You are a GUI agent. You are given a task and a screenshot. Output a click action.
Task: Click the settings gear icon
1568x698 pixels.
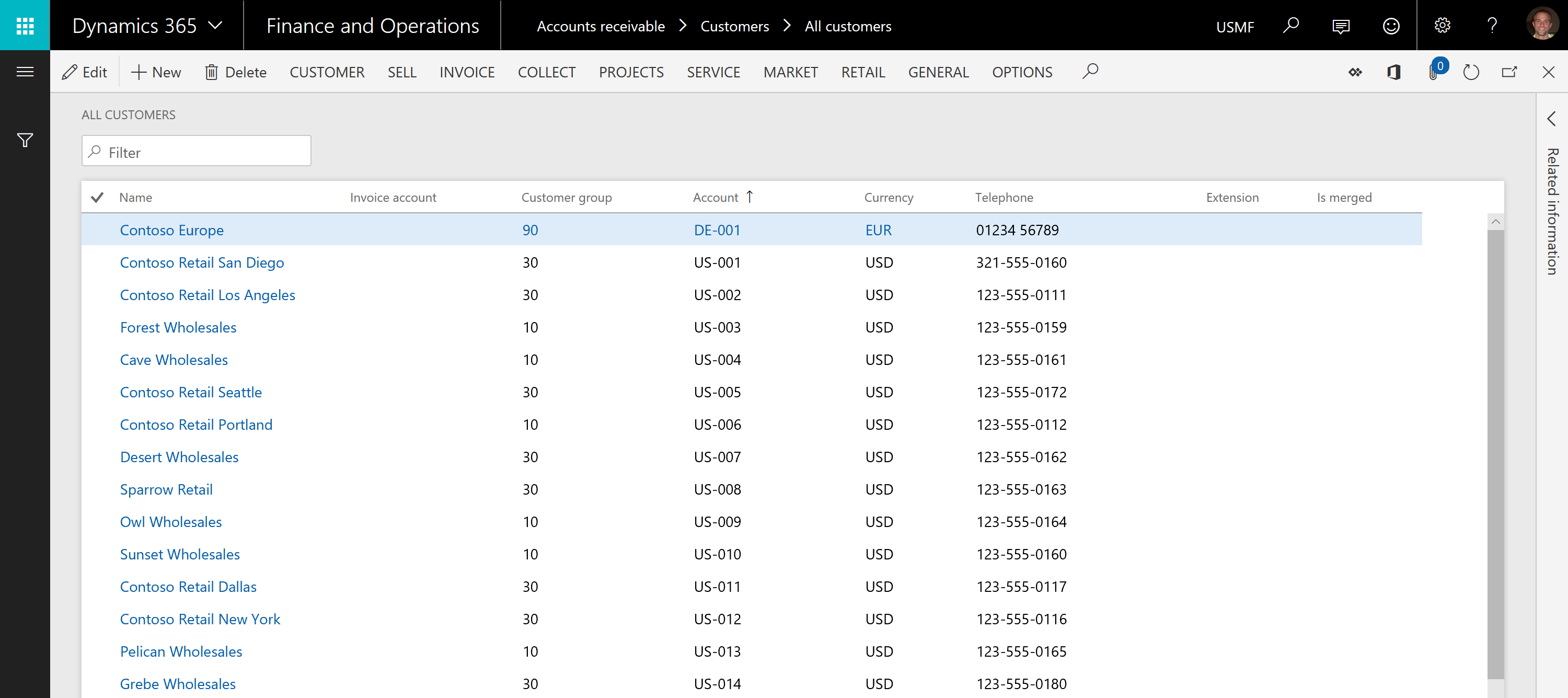[1442, 25]
